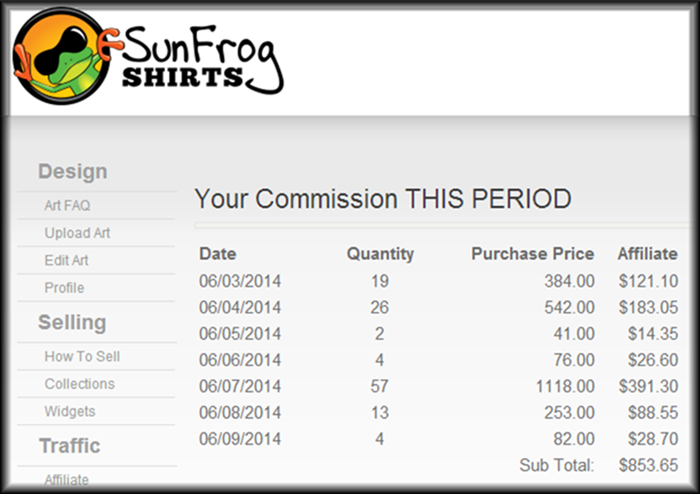Go to Upload Art page
This screenshot has width=700, height=494.
pos(77,233)
